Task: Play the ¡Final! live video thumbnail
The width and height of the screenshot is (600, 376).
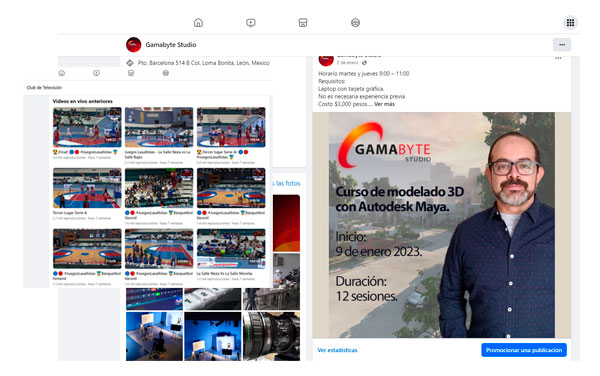Action: [x=87, y=127]
